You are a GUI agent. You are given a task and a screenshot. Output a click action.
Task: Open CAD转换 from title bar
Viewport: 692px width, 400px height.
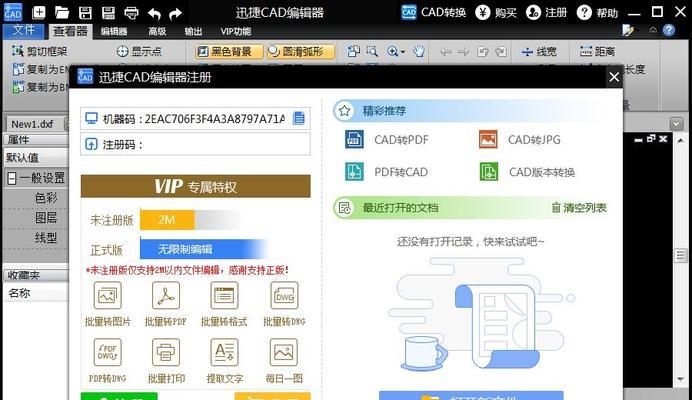[433, 12]
